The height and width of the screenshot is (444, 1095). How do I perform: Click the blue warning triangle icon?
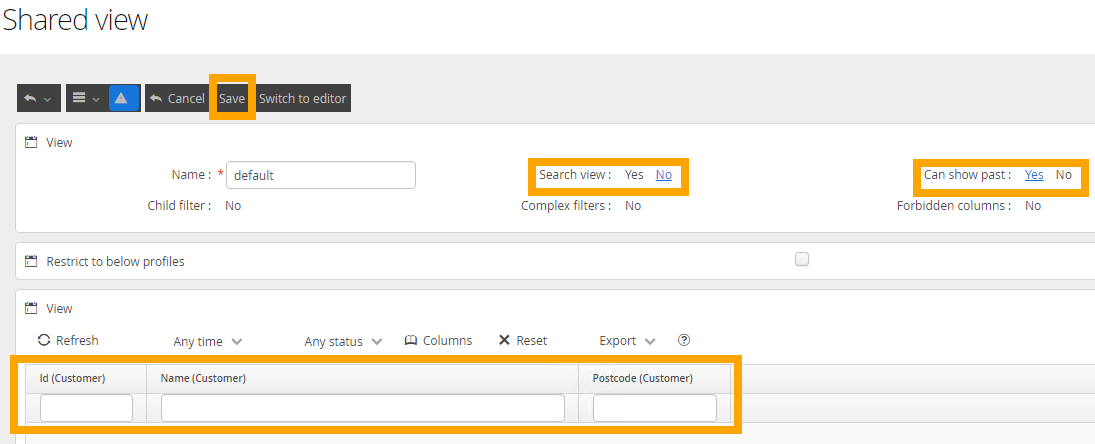[x=120, y=98]
